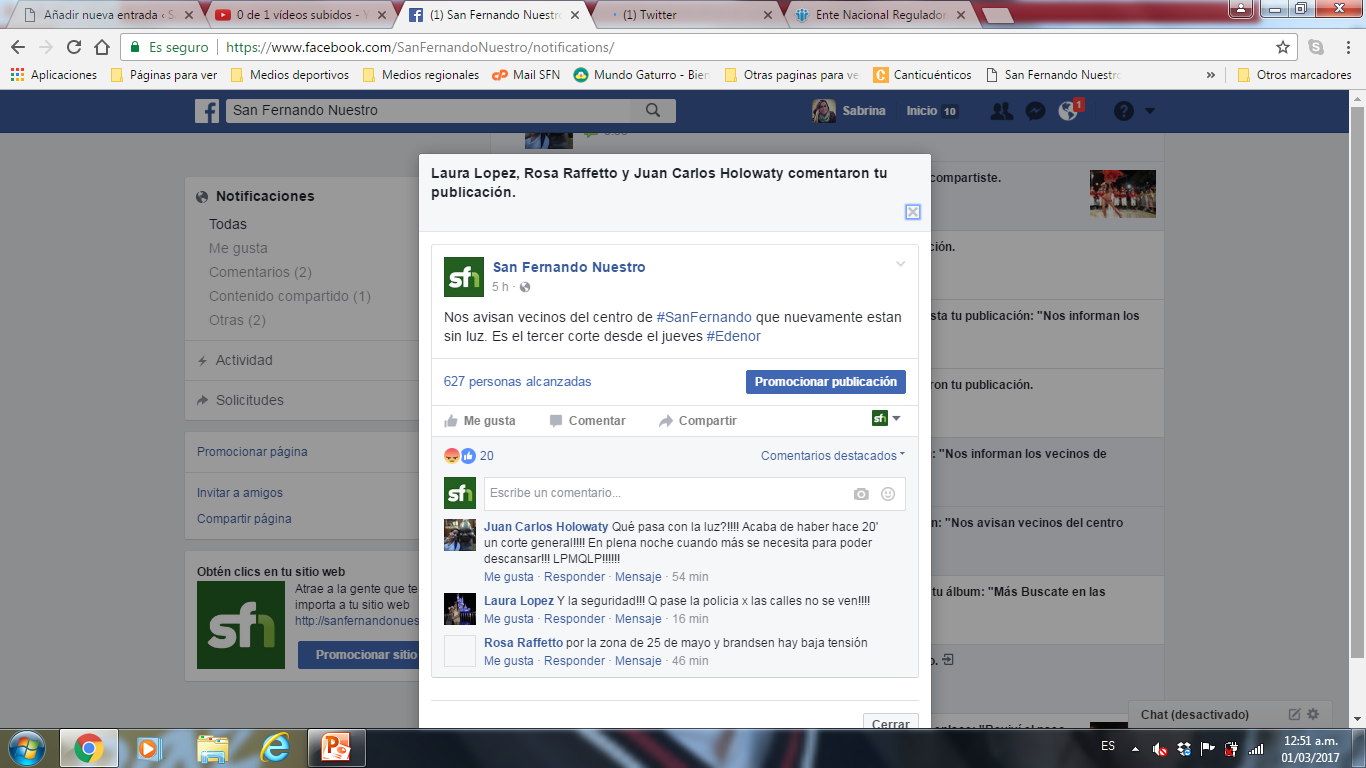This screenshot has width=1366, height=768.
Task: Open the emoji picker in comment box
Action: [x=888, y=494]
